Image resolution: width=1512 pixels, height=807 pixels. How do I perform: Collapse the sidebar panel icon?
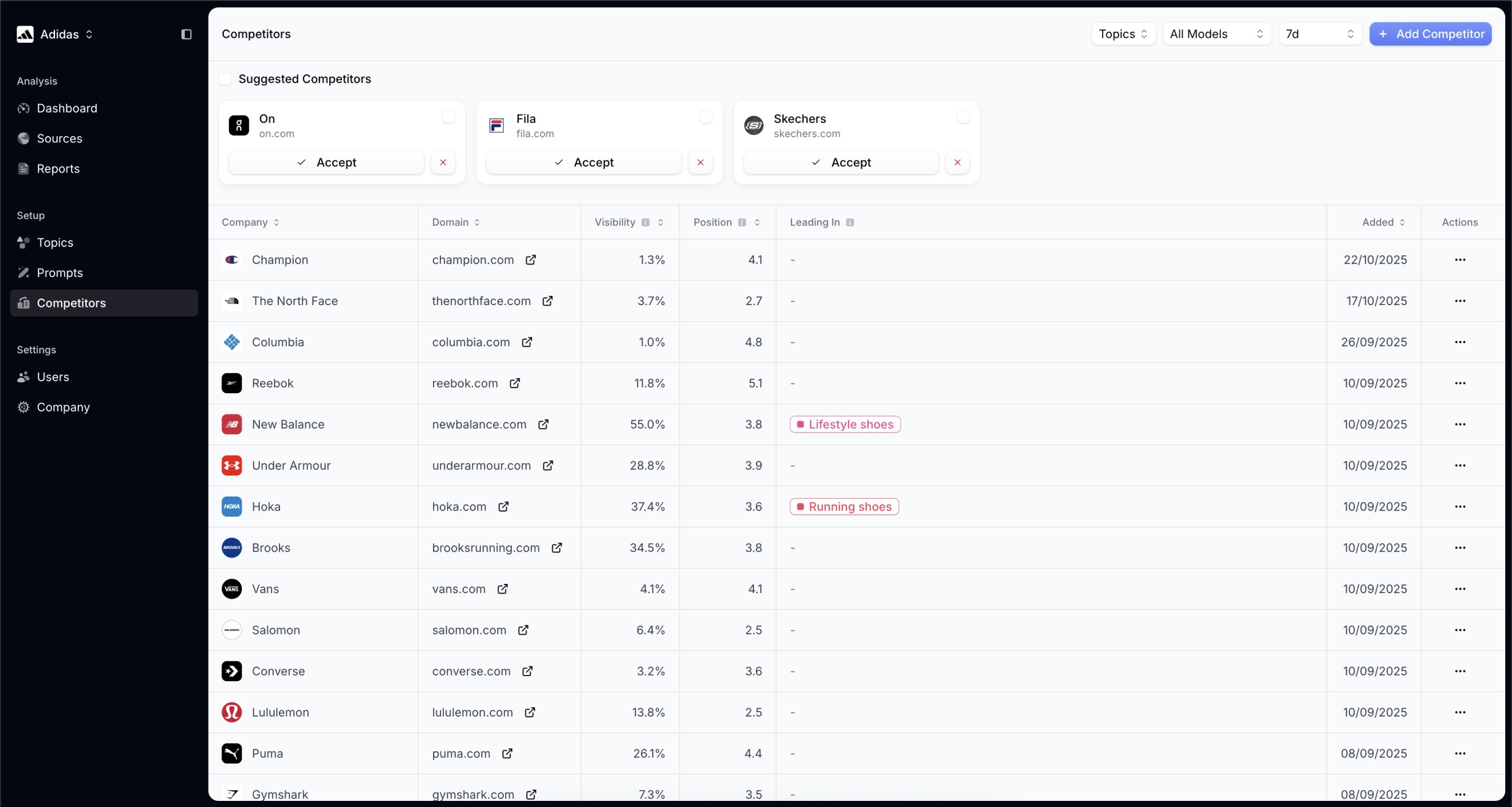point(187,34)
